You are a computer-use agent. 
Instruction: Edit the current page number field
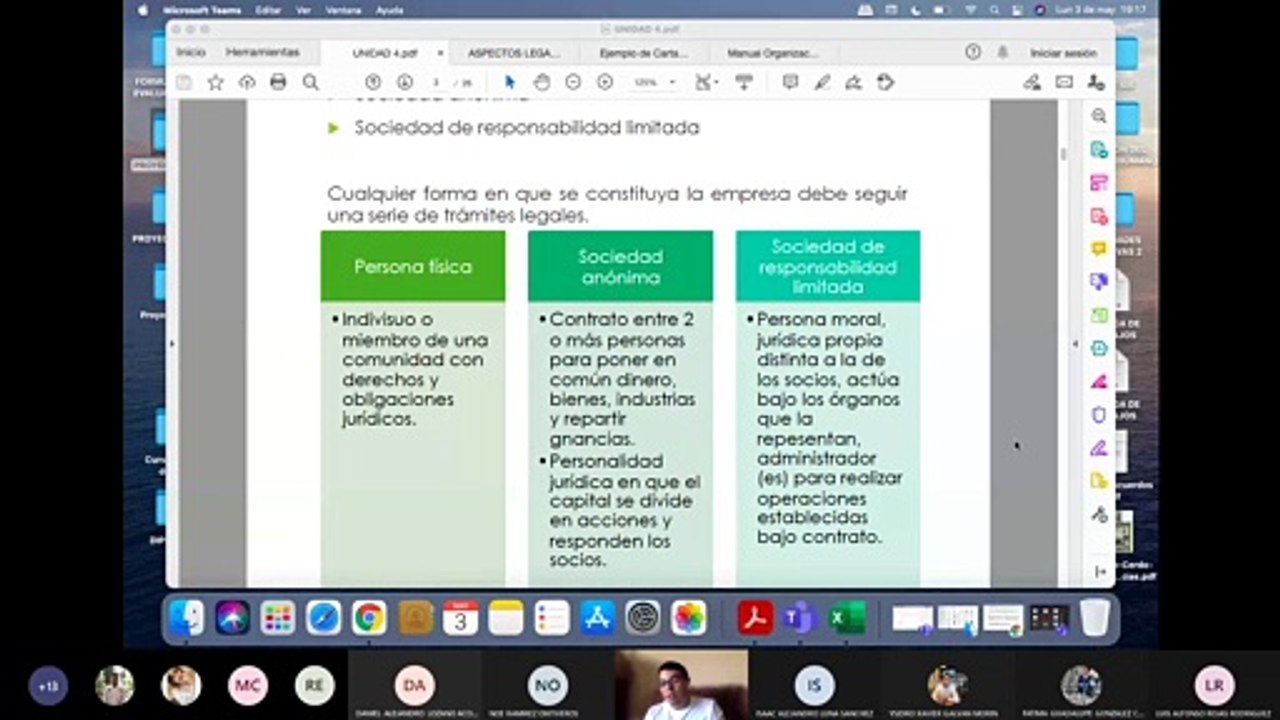pos(437,83)
